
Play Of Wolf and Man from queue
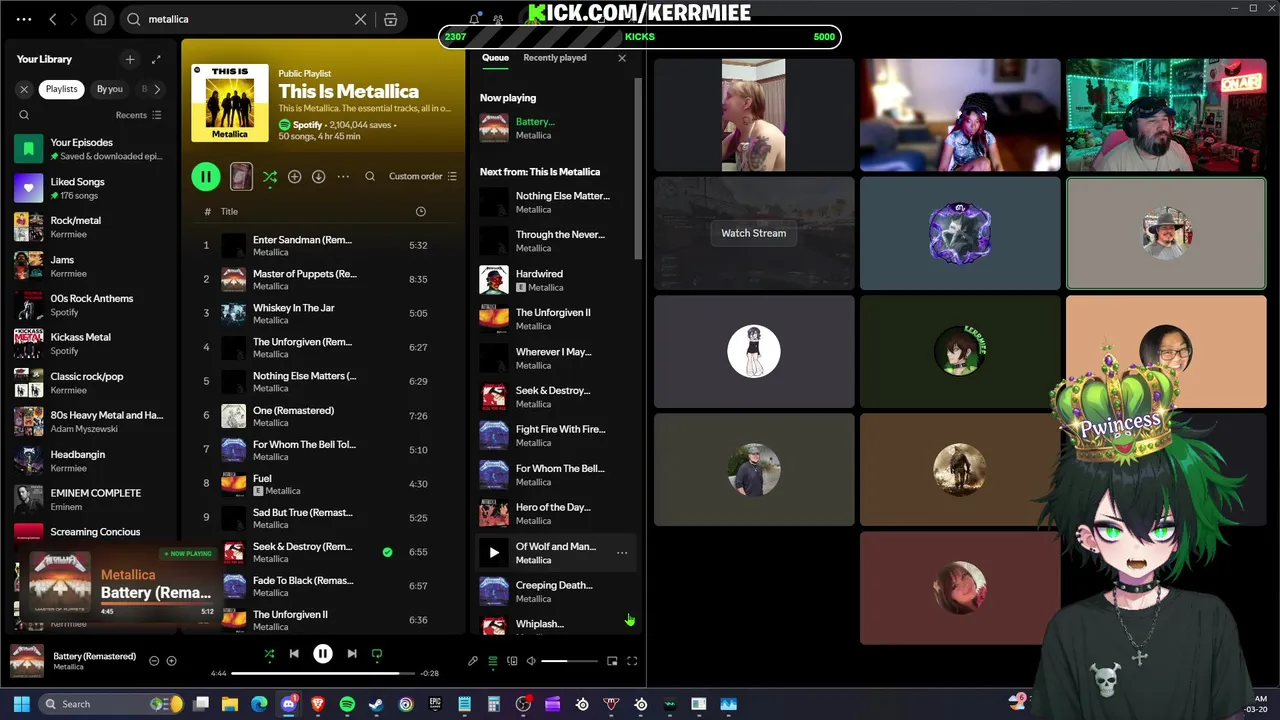[494, 552]
